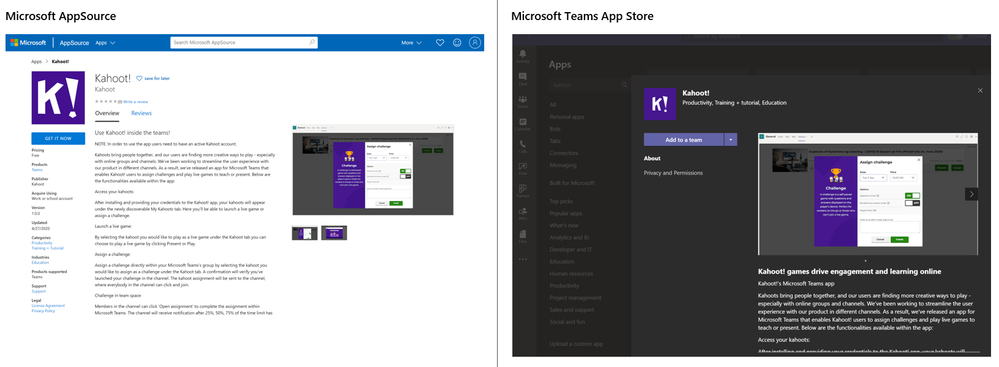Select Tabs in Teams Apps list
This screenshot has width=999, height=367.
556,141
